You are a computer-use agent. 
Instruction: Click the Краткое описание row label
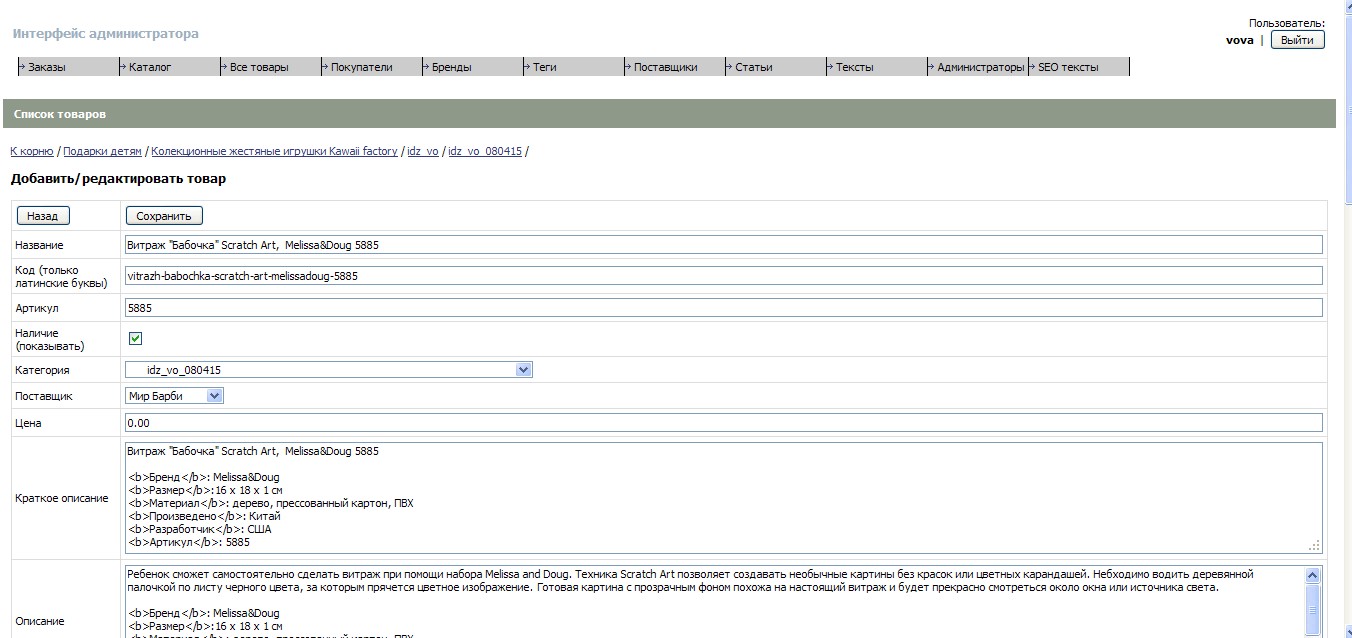pyautogui.click(x=62, y=498)
